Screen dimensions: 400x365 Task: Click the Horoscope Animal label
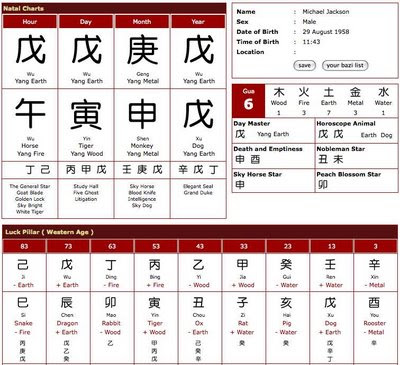click(346, 123)
